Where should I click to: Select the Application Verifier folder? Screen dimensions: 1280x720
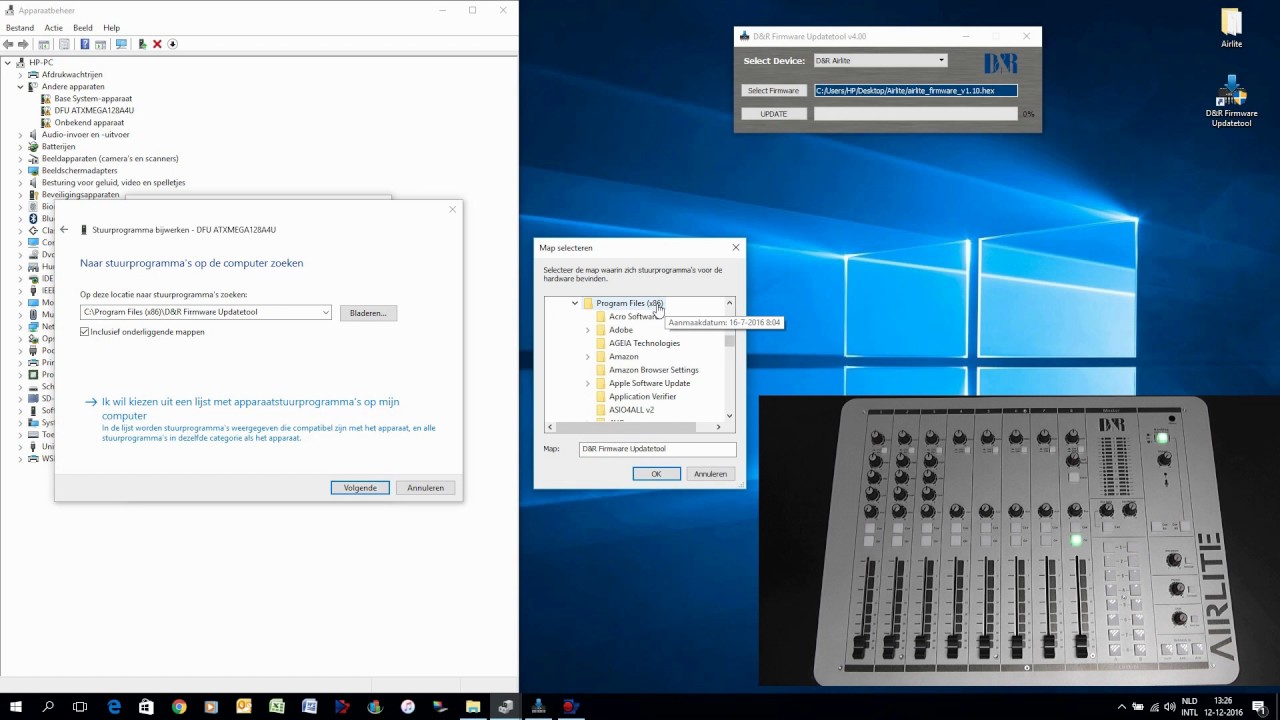[643, 397]
